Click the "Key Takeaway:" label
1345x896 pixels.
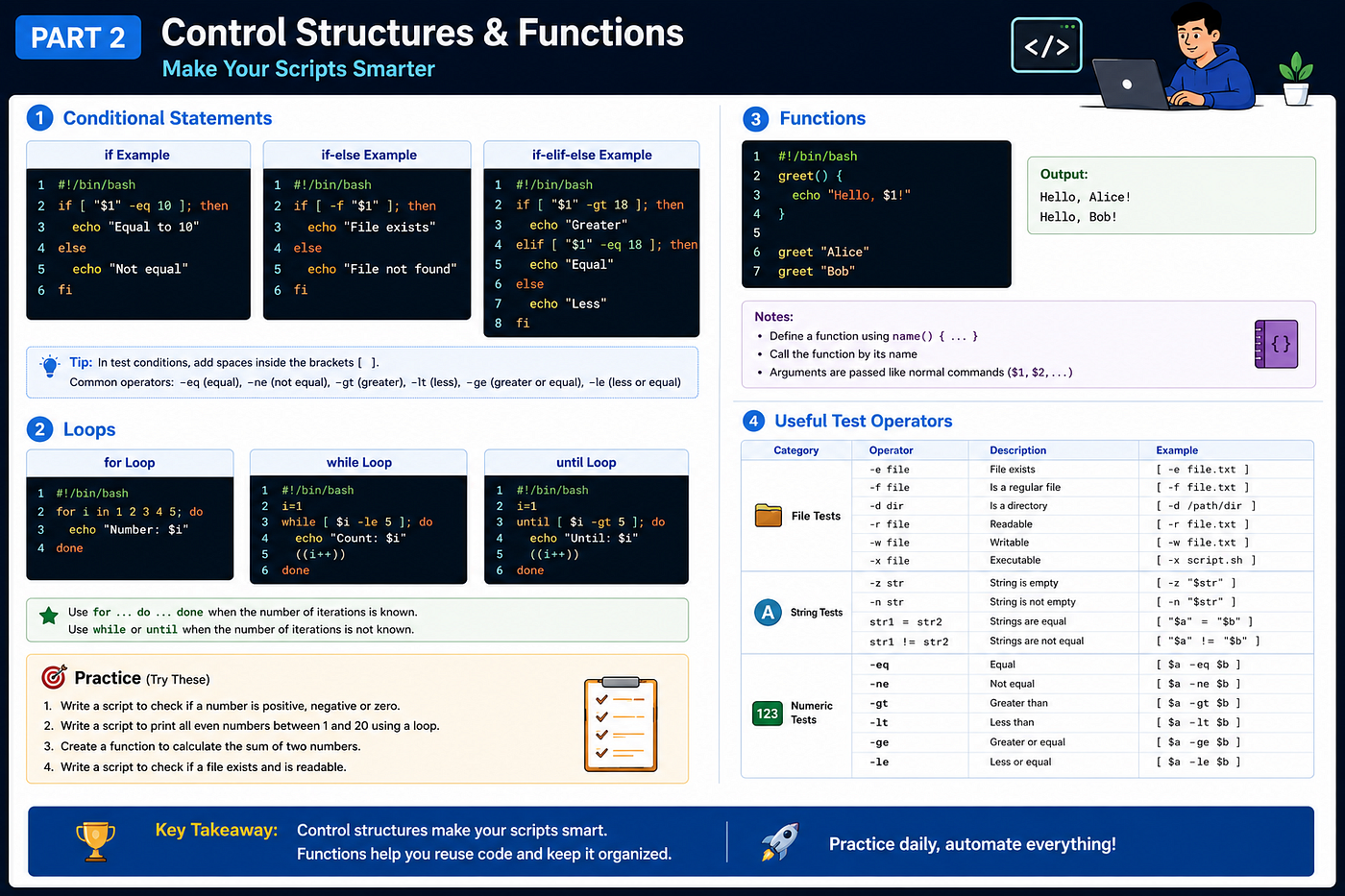tap(216, 830)
